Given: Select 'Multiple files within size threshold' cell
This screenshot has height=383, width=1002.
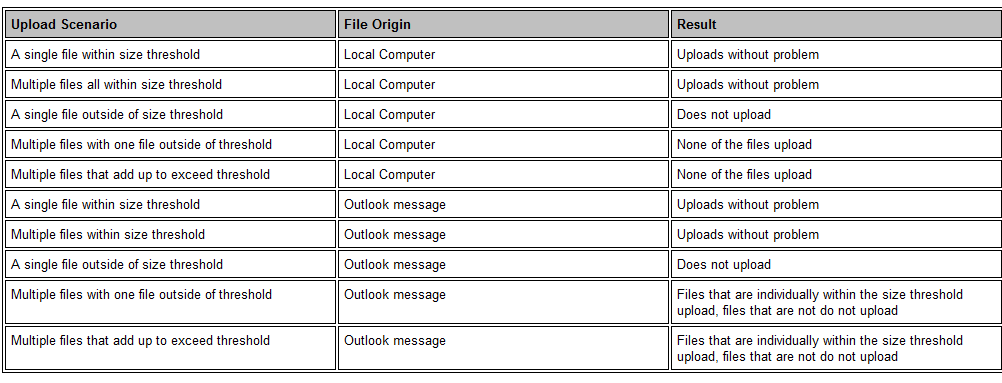Looking at the screenshot, I should [170, 235].
